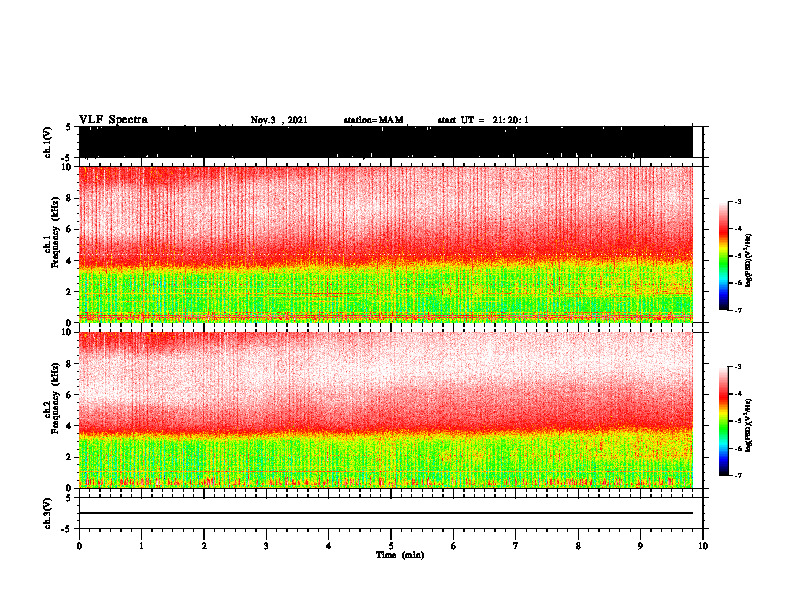Click the "7" minute time tick label
Screen dimensions: 792x612
coord(516,546)
